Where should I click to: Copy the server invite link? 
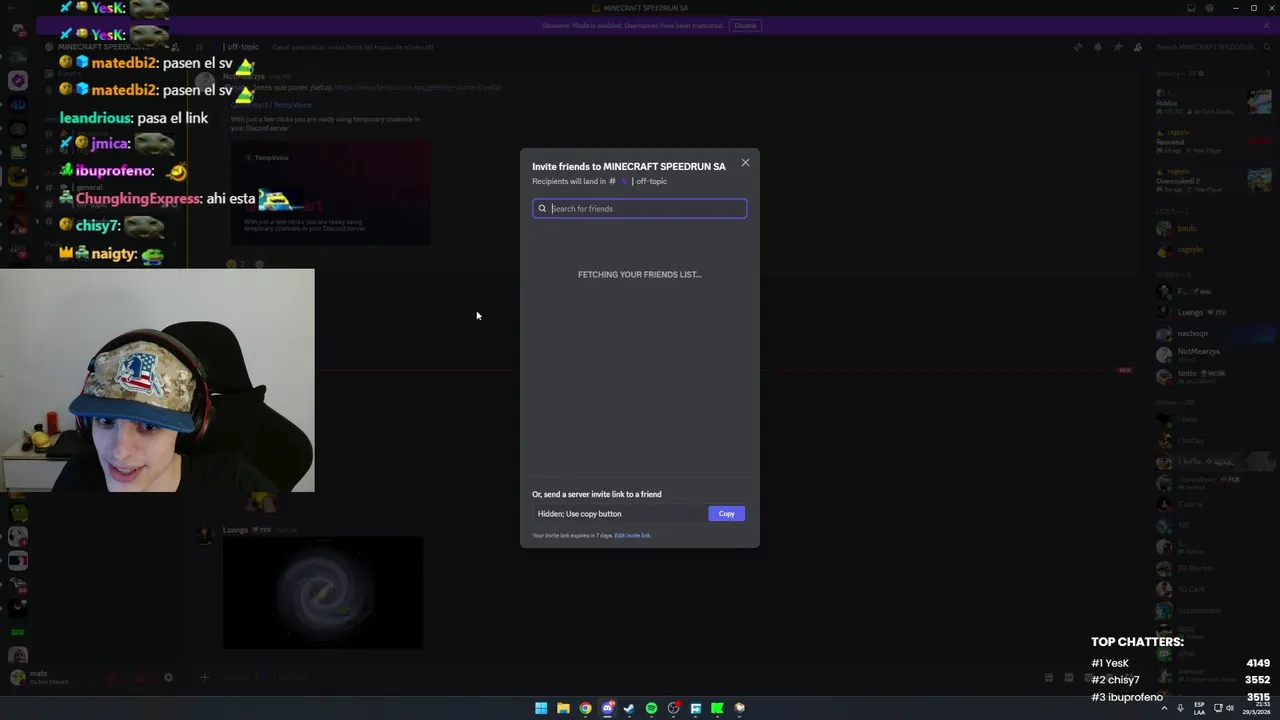(727, 513)
